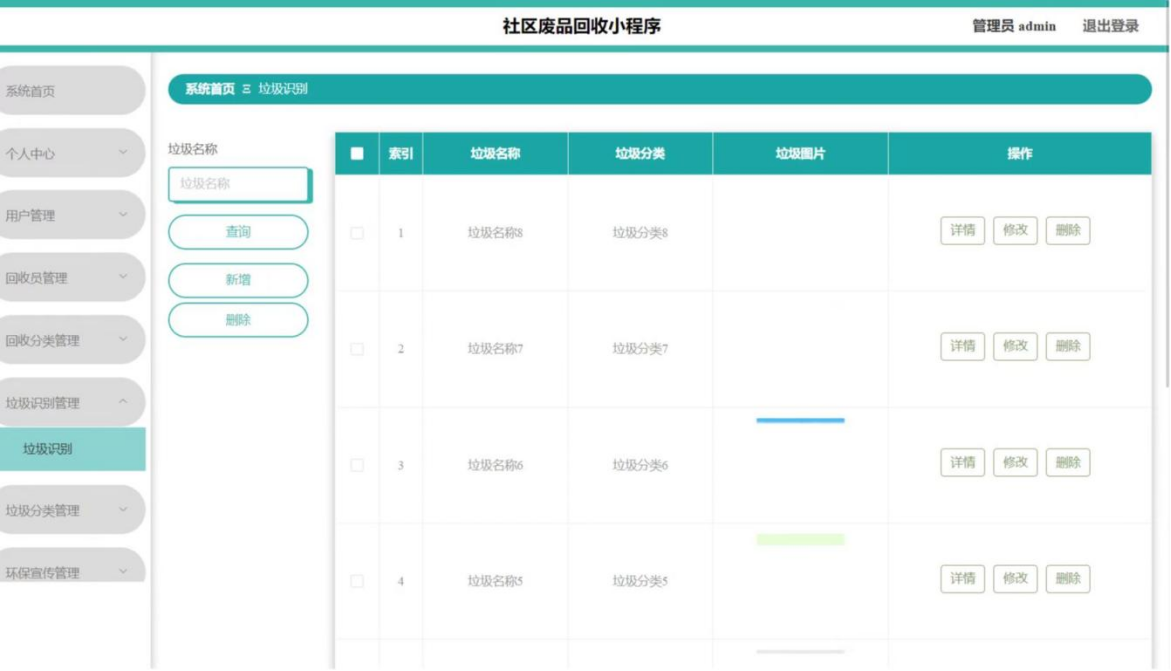Open the 回收员管理 sidebar menu

[72, 277]
